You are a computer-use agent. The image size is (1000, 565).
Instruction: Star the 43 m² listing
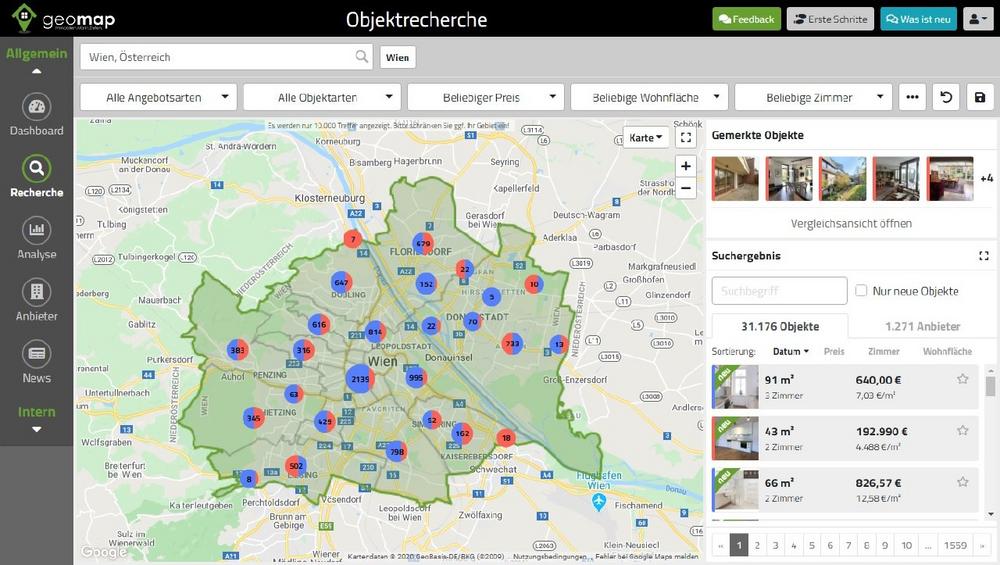click(x=962, y=431)
